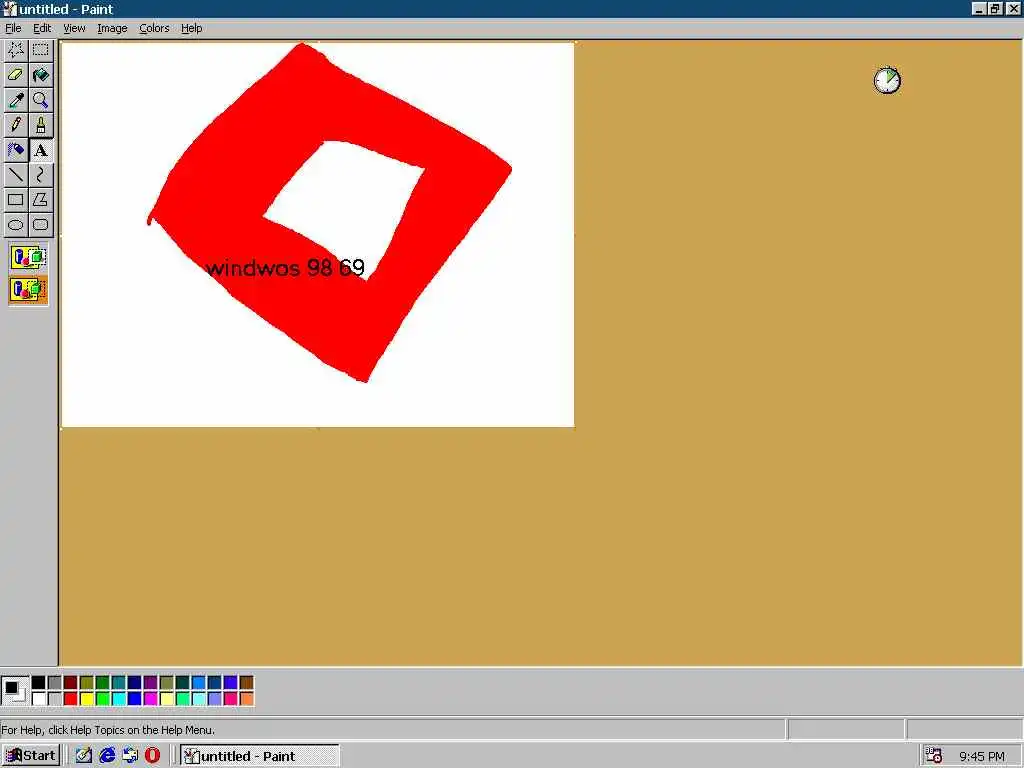Viewport: 1024px width, 768px height.
Task: Pick the black color swatch
Action: [39, 683]
